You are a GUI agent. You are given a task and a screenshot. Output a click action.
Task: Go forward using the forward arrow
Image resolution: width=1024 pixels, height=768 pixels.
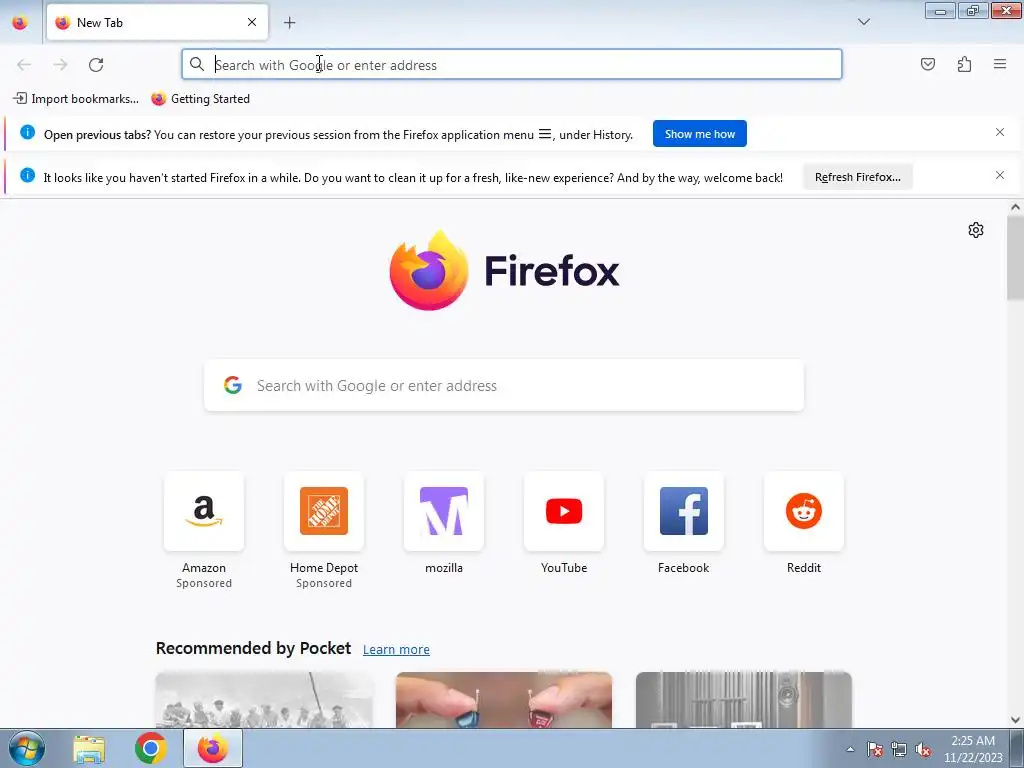(60, 65)
